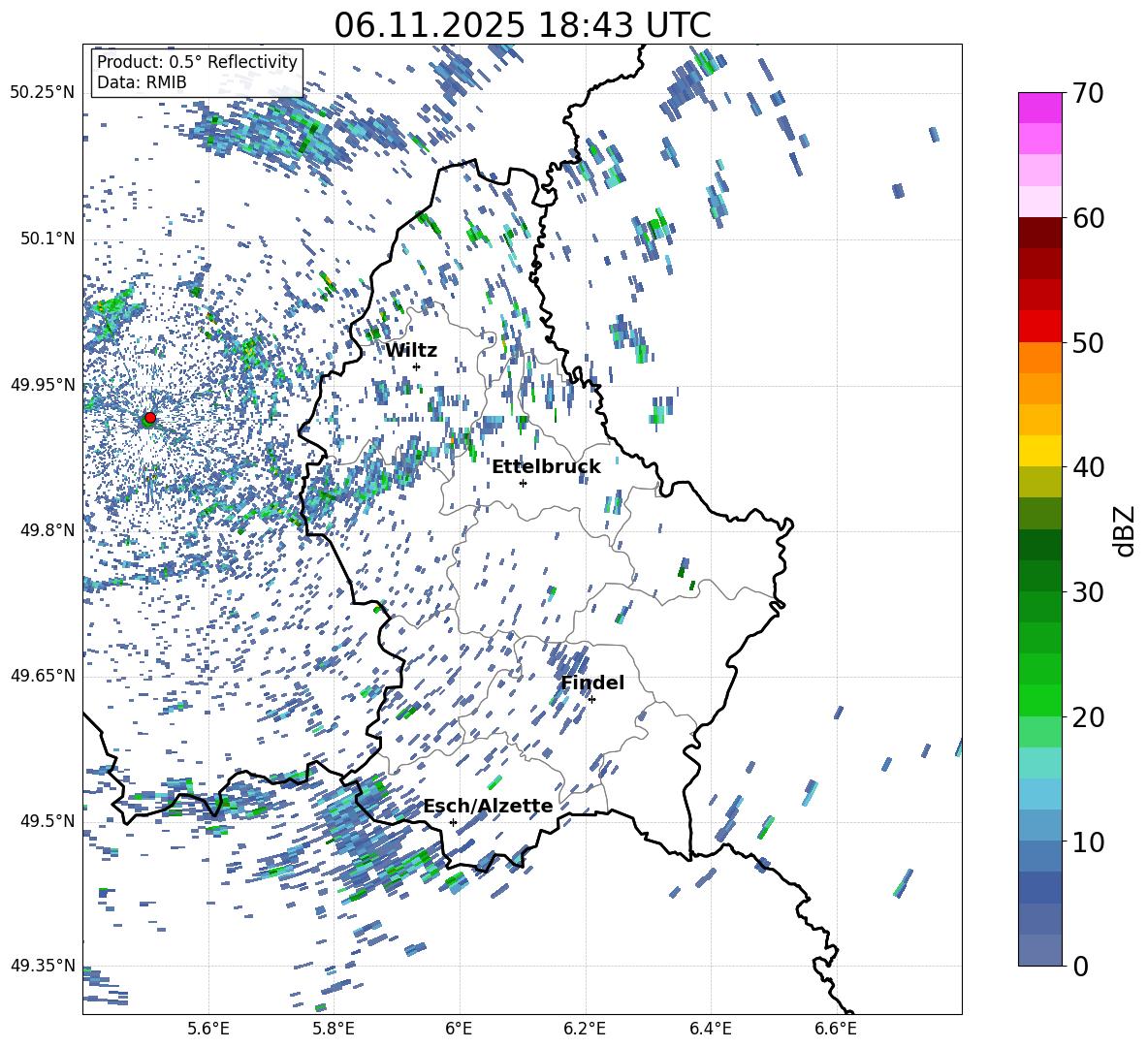The height and width of the screenshot is (1048, 1148).
Task: Click the Findel station label
Action: click(592, 683)
